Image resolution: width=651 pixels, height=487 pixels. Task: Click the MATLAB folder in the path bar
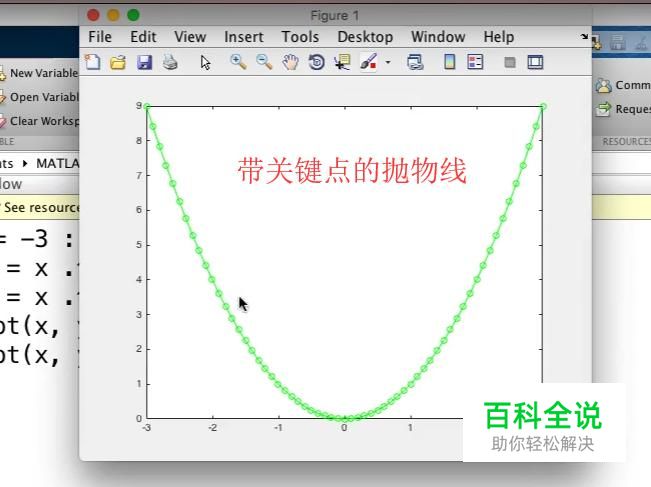(x=57, y=164)
